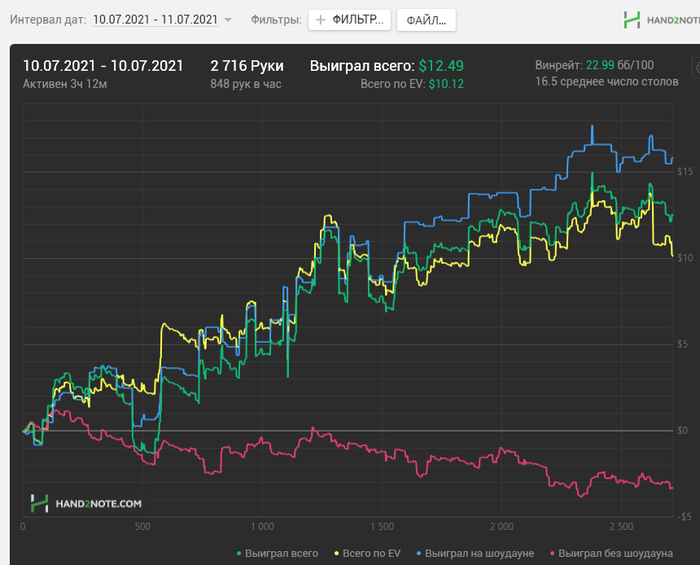Click the $0 axis label
Screen dimensions: 700x565
[682, 431]
